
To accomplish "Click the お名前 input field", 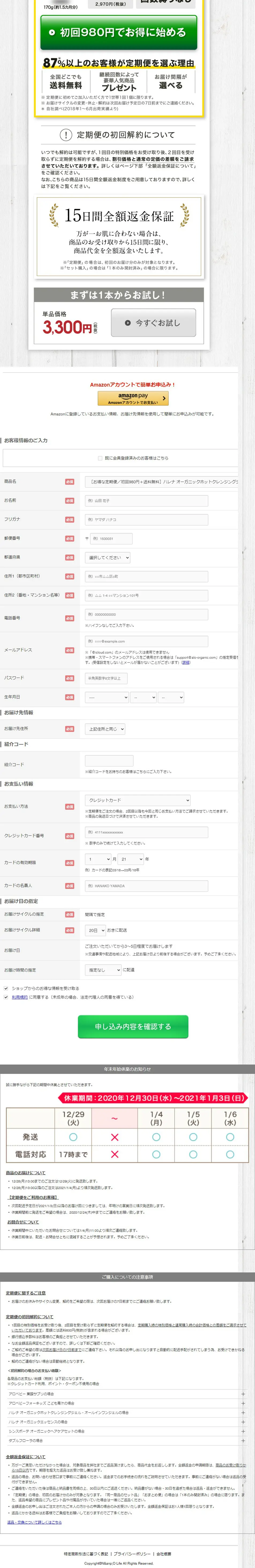I will 147,500.
